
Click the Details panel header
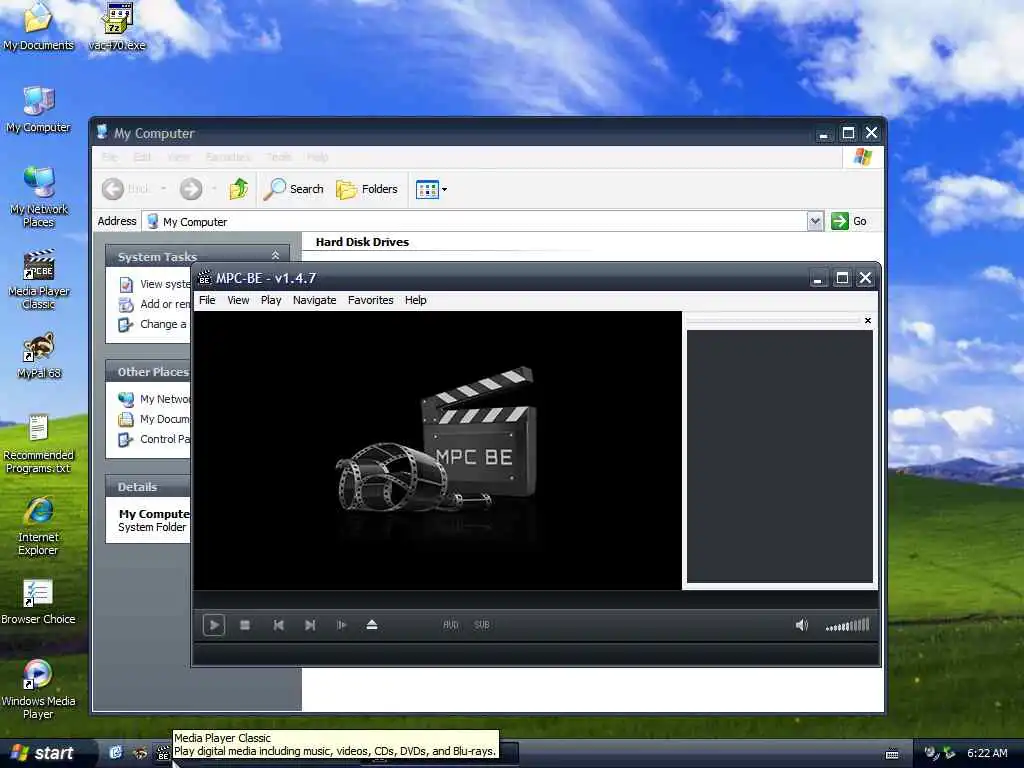click(149, 487)
